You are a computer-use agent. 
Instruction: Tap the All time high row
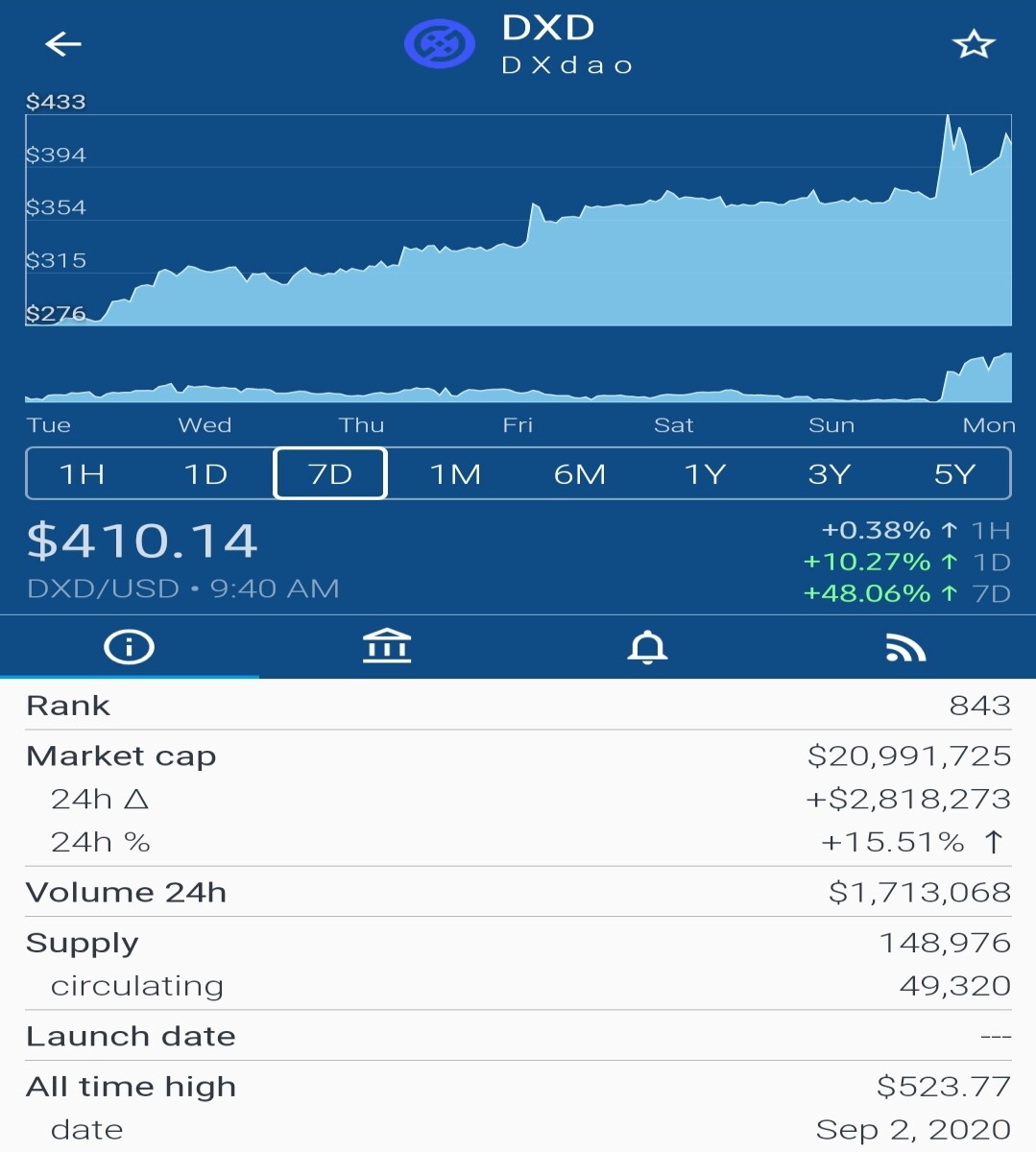[x=518, y=1086]
